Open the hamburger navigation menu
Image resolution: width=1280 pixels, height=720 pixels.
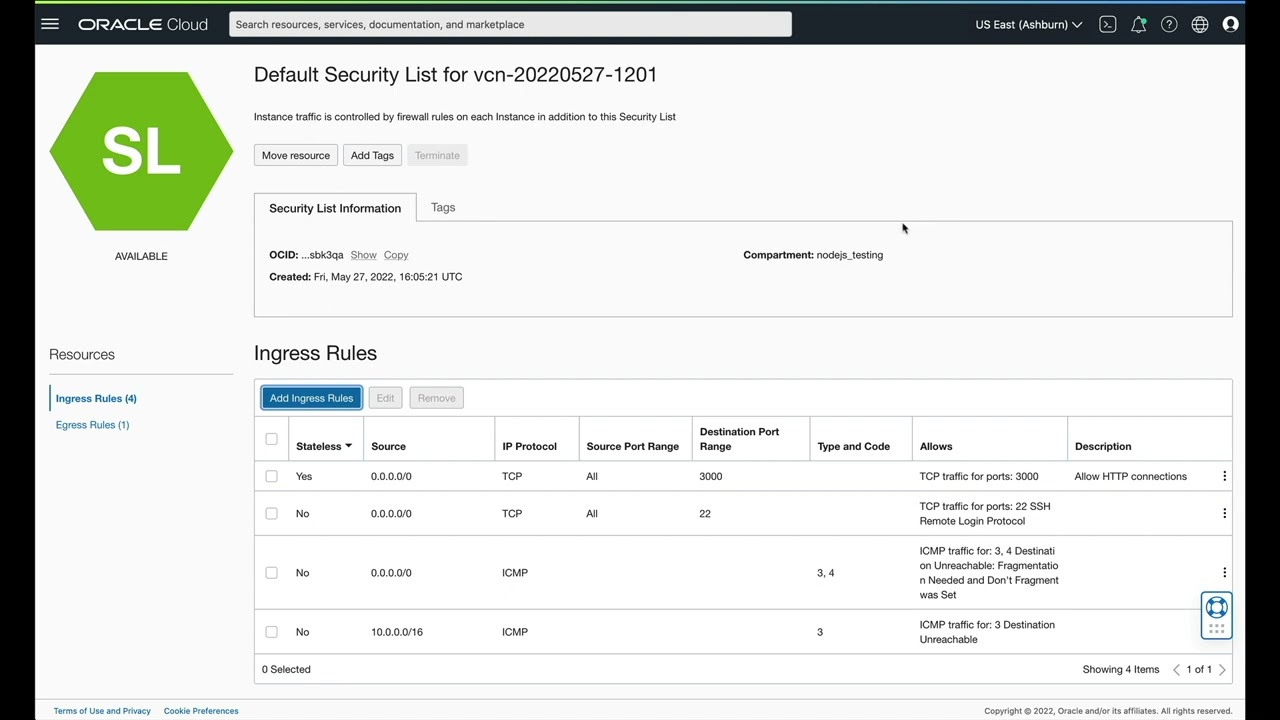pos(50,24)
